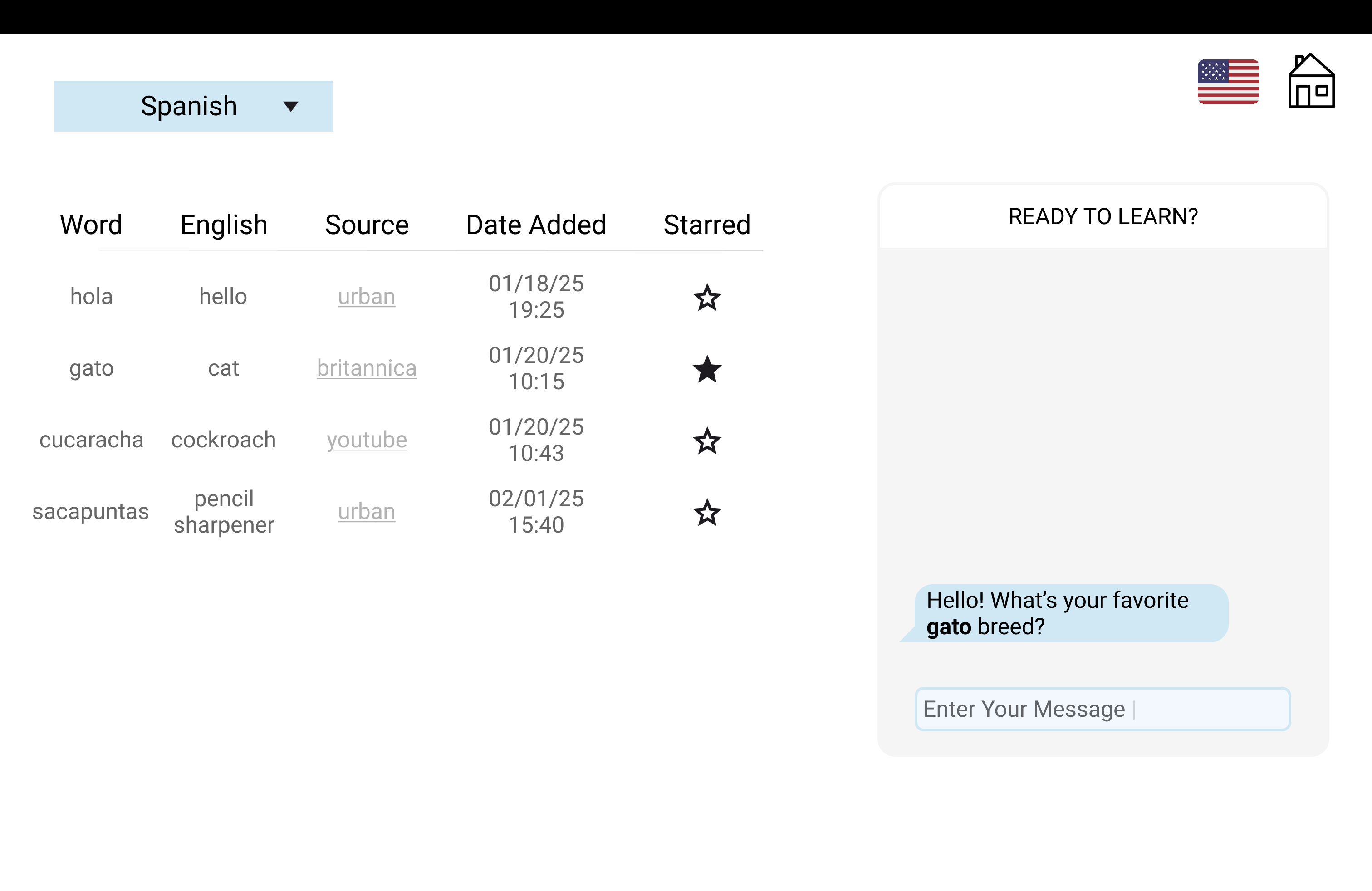Open the britannica source link

tap(367, 368)
